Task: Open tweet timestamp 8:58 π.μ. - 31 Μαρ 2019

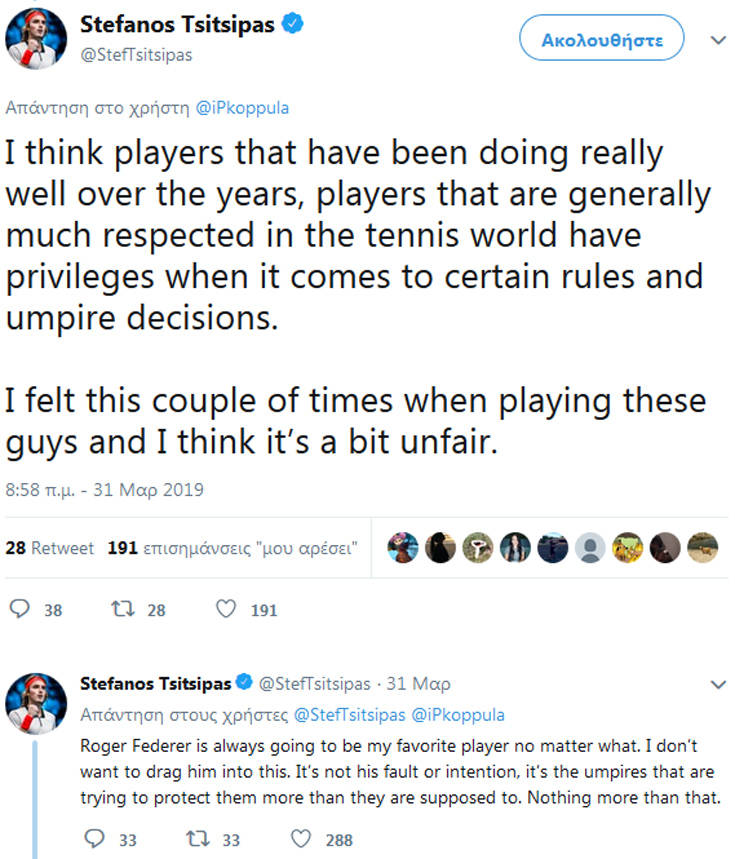Action: pos(104,490)
